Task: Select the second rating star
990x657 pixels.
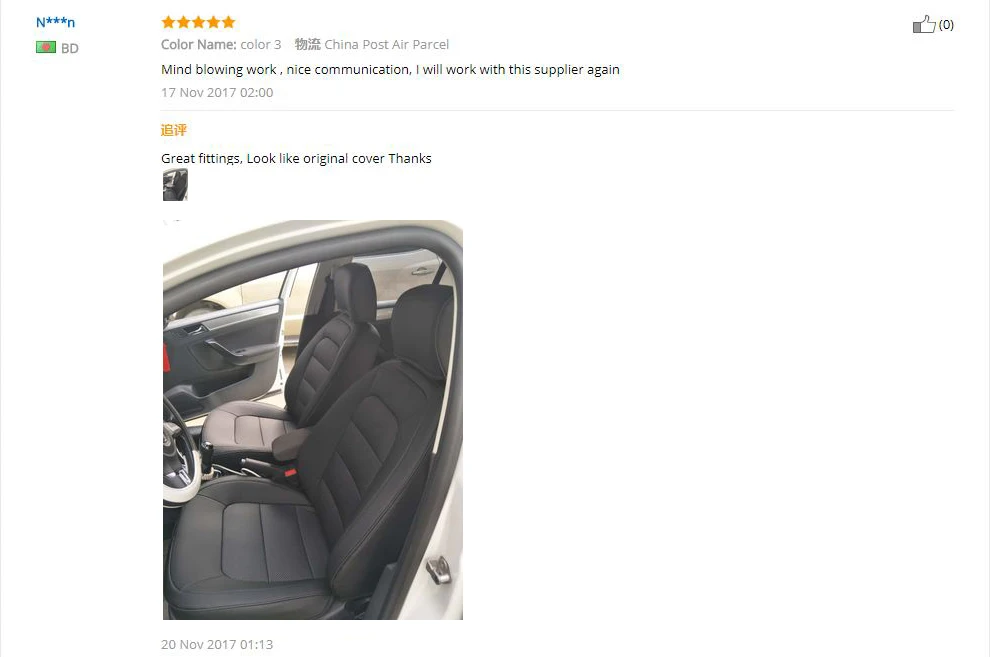Action: coord(183,23)
